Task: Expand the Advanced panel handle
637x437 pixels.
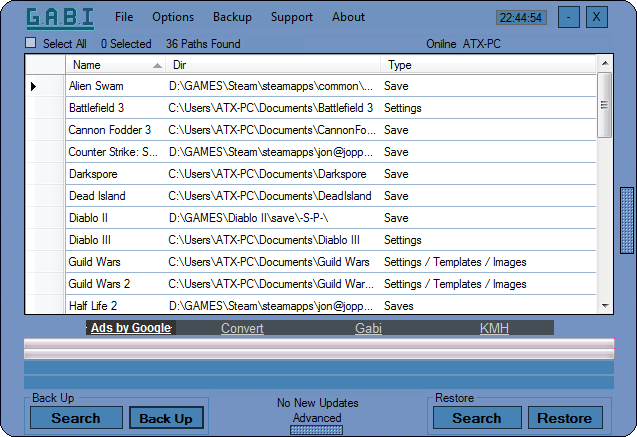Action: pyautogui.click(x=316, y=430)
